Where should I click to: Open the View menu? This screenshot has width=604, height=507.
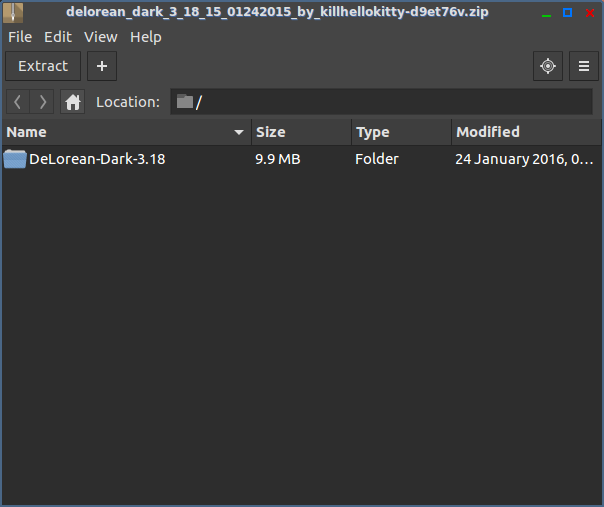click(101, 37)
